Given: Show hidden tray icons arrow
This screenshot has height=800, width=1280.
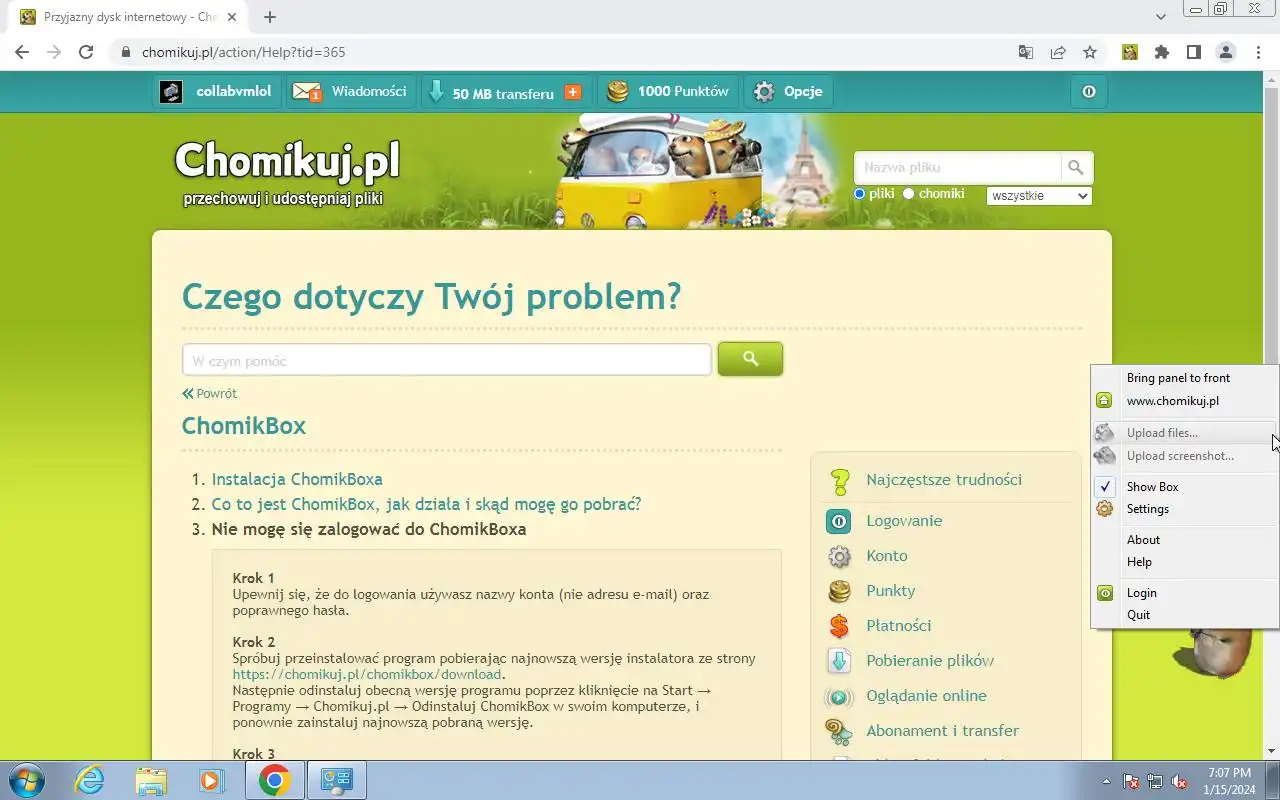Looking at the screenshot, I should point(1106,781).
